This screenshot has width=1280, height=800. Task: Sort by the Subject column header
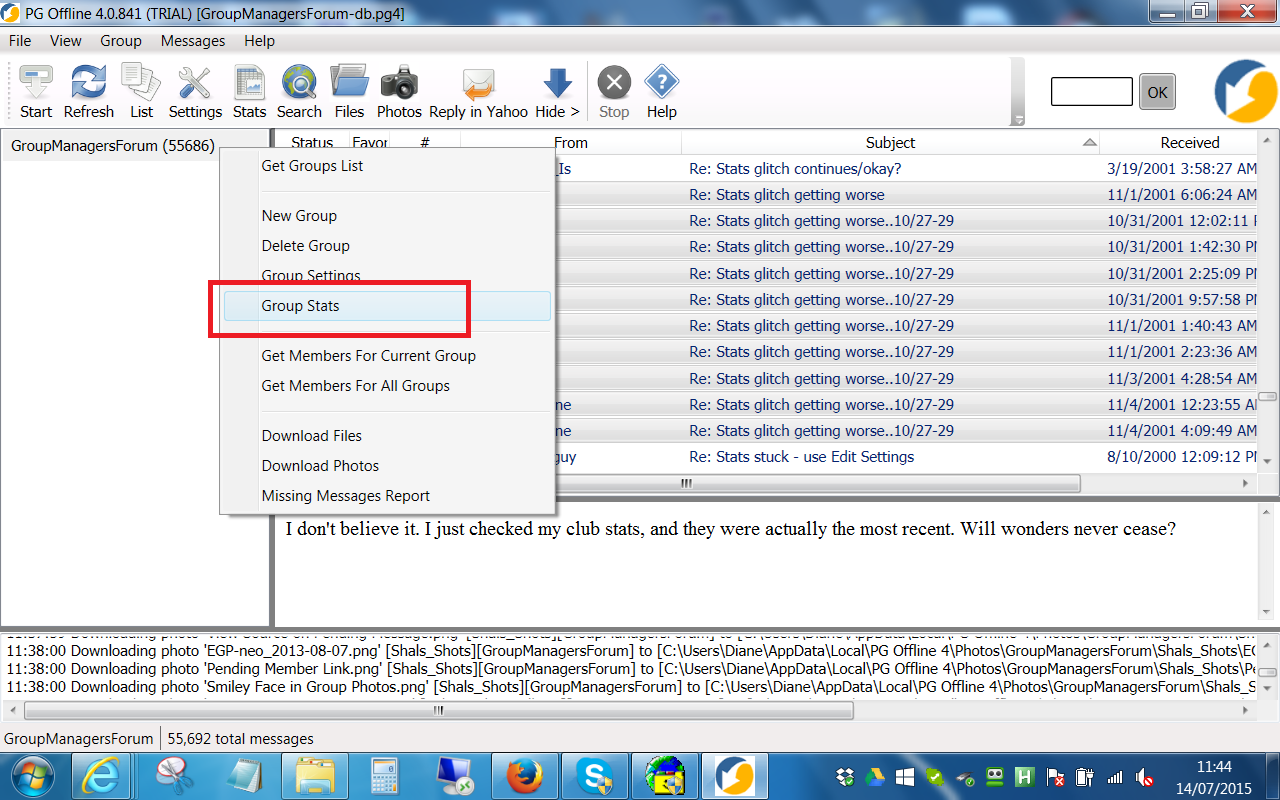tap(891, 143)
